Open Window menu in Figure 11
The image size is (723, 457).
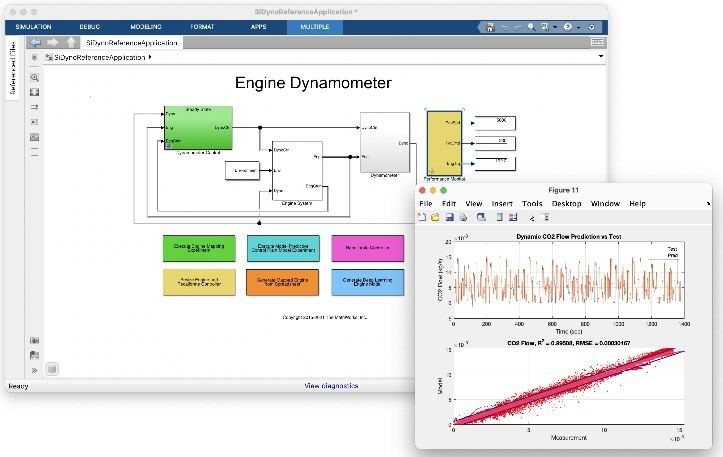click(x=605, y=203)
